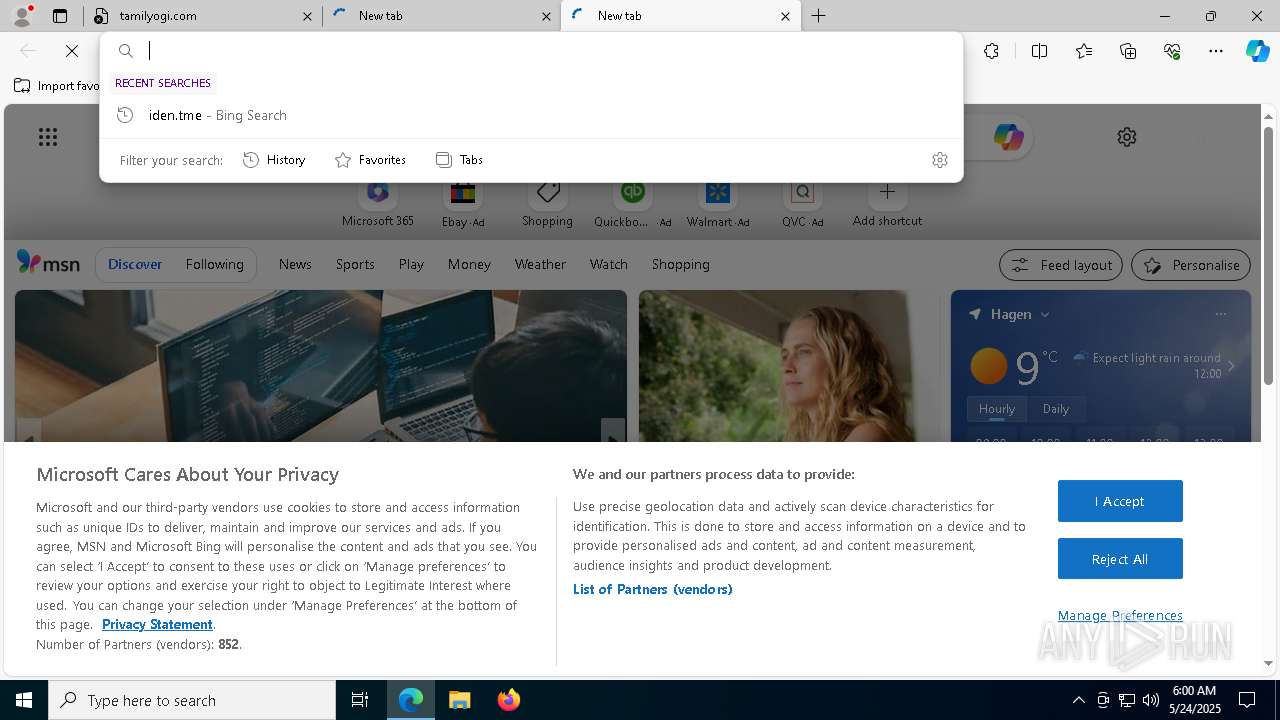Image resolution: width=1280 pixels, height=720 pixels.
Task: Open the News category
Action: (x=295, y=265)
